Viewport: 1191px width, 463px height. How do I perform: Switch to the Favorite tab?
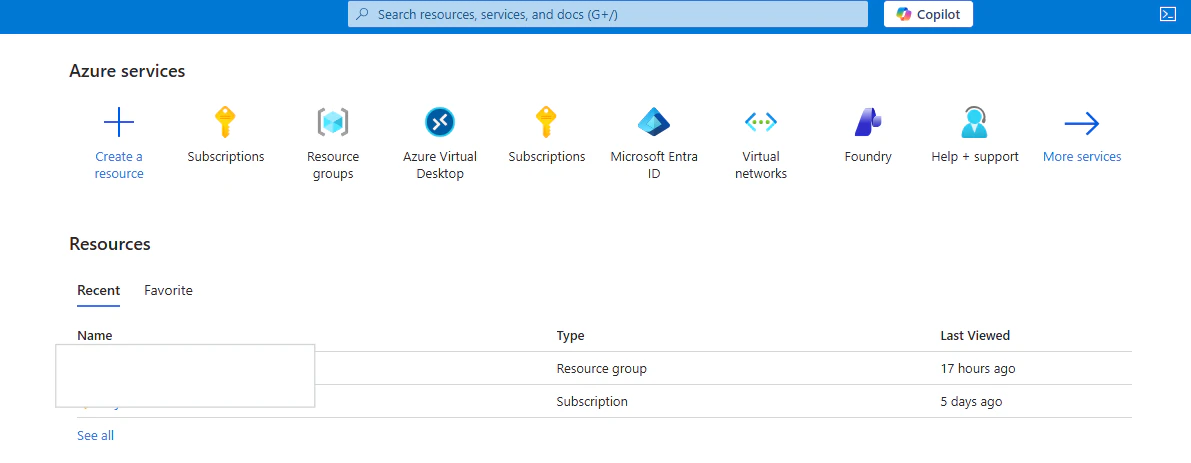pyautogui.click(x=169, y=291)
